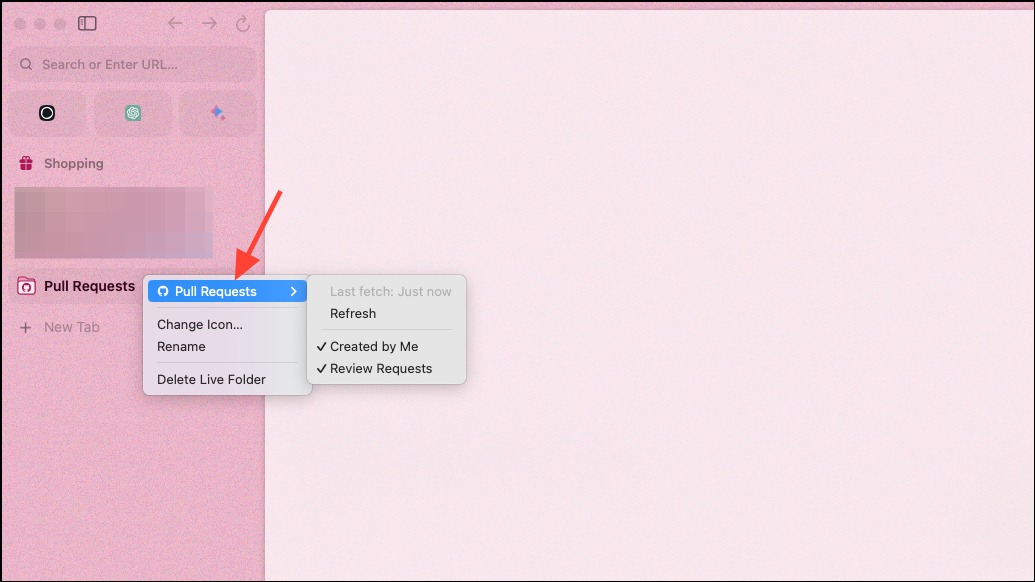This screenshot has height=582, width=1035.
Task: Focus the Search or Enter URL field
Action: 133,64
